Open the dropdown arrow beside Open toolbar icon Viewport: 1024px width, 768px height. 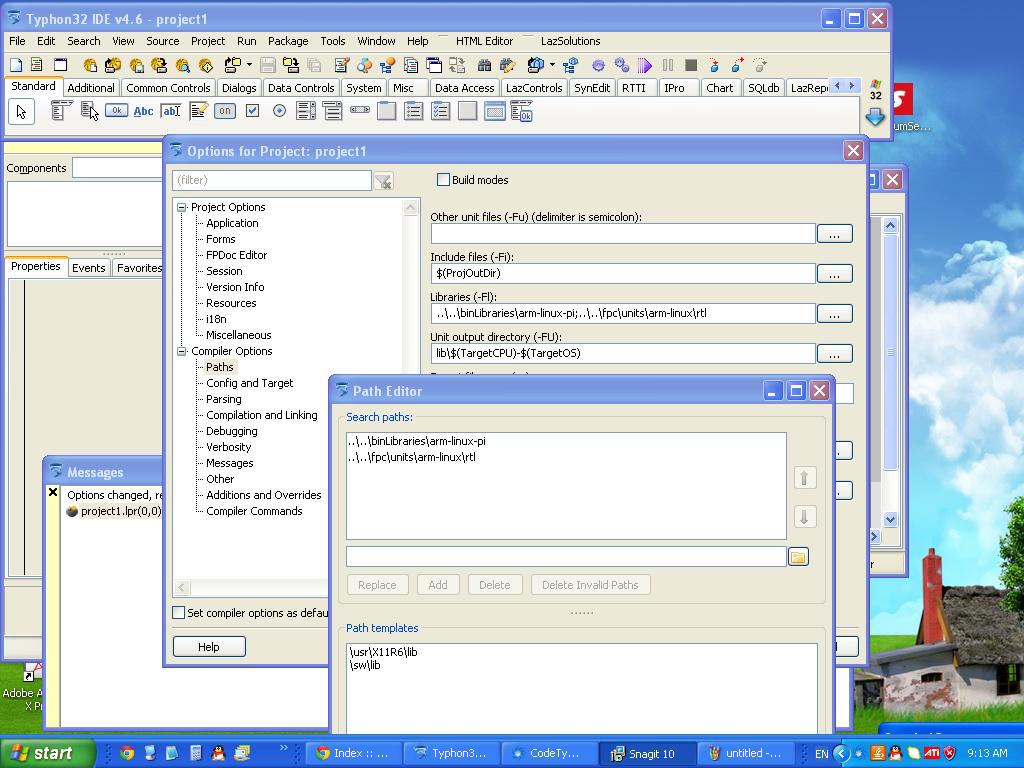tap(249, 65)
